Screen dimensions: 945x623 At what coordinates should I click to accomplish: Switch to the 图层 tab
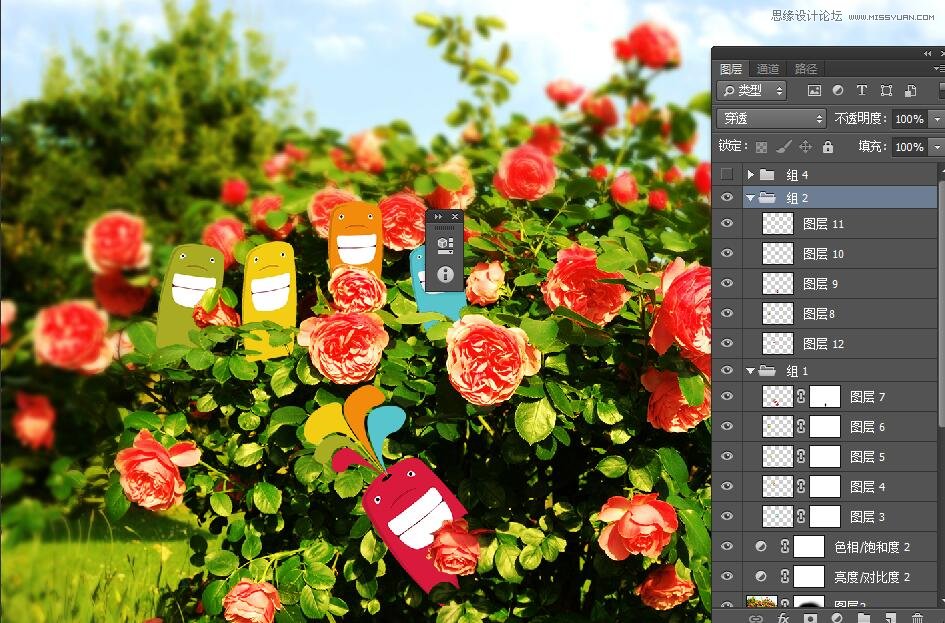(731, 69)
